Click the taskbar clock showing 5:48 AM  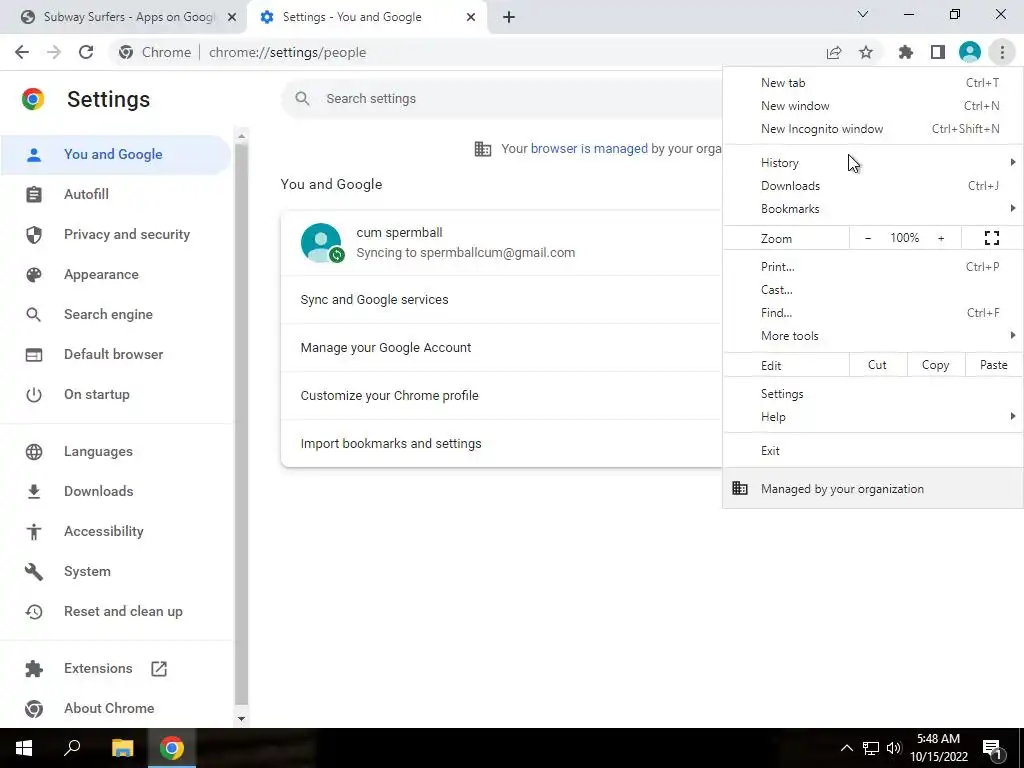coord(938,748)
